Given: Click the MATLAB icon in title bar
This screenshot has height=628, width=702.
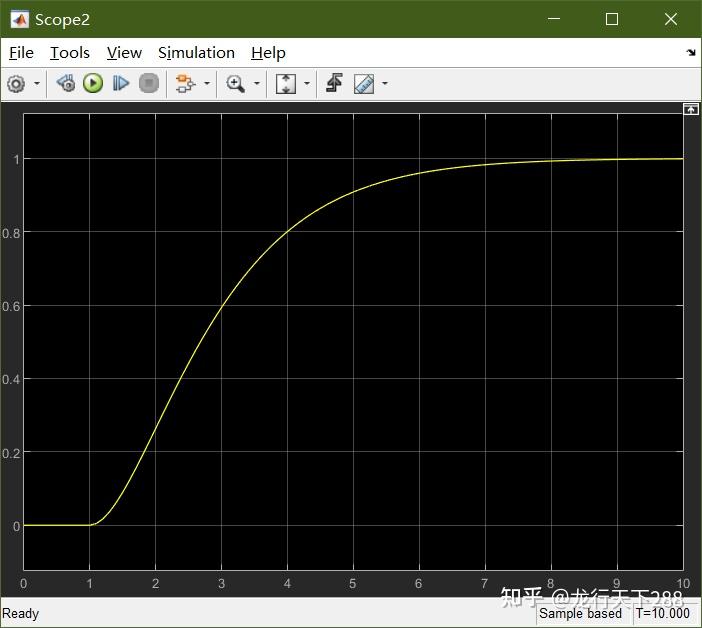Looking at the screenshot, I should coord(19,19).
